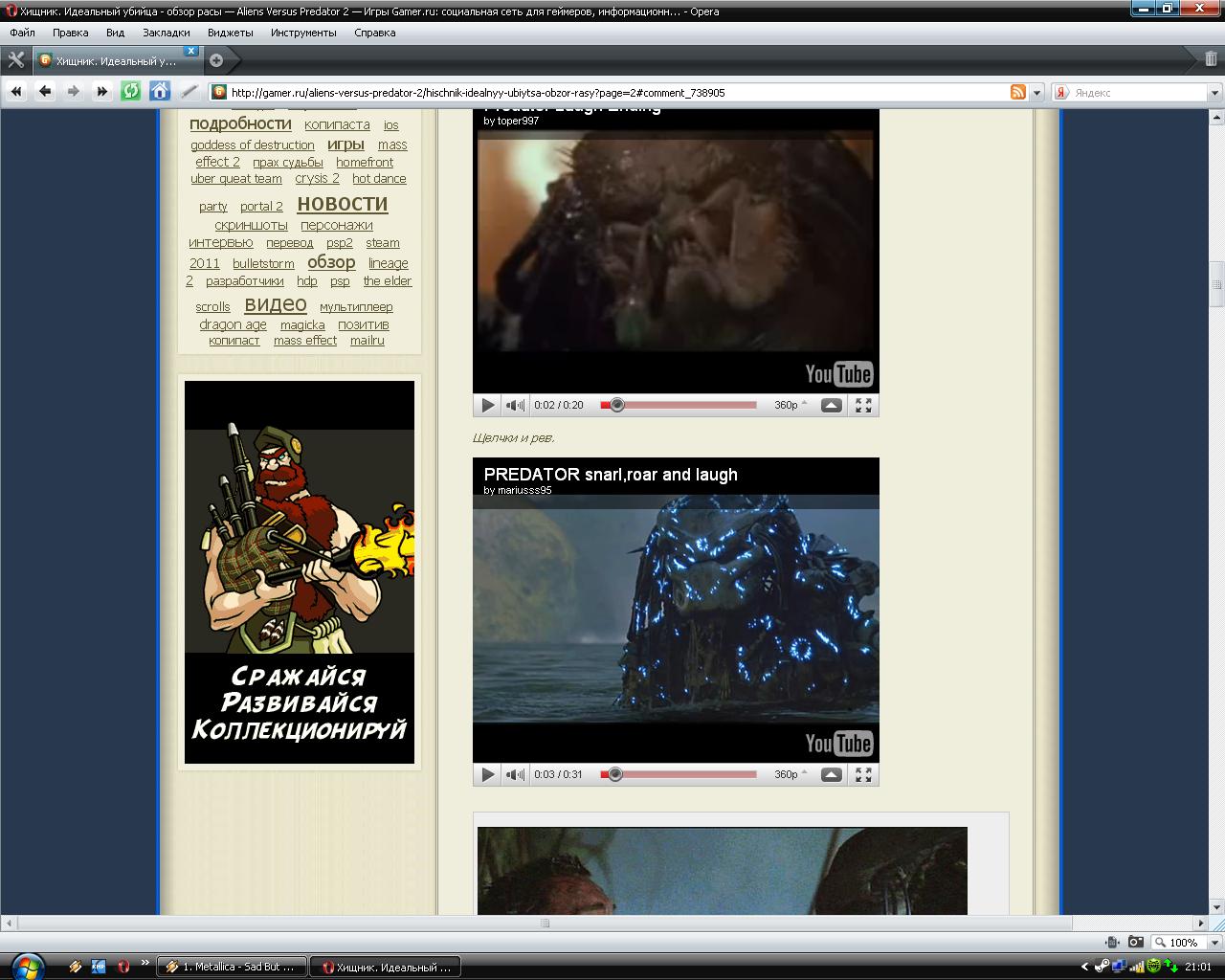1225x980 pixels.
Task: Click the crysis 2 tag link
Action: (x=317, y=178)
